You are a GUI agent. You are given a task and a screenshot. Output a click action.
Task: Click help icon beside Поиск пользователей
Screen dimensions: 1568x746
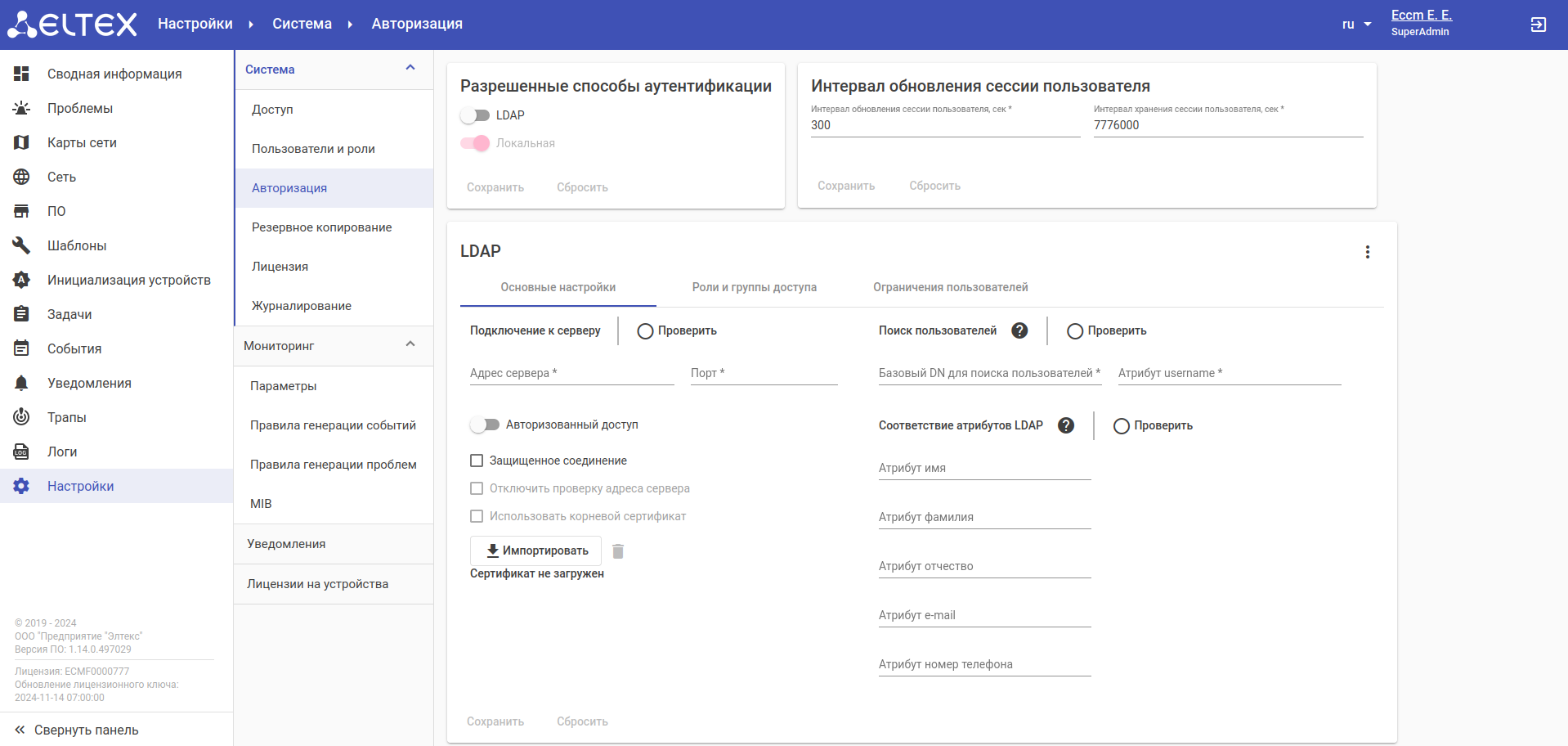click(1019, 330)
